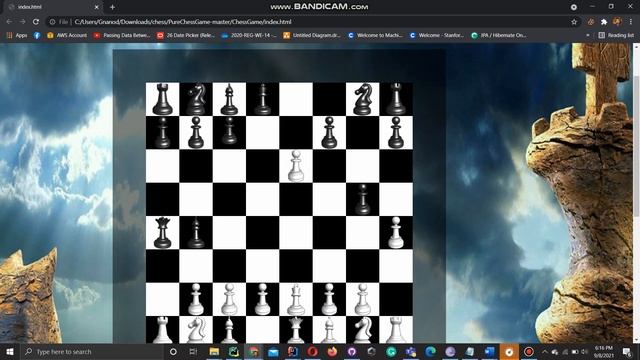
Task: Launch Opera from the taskbar
Action: click(x=312, y=351)
